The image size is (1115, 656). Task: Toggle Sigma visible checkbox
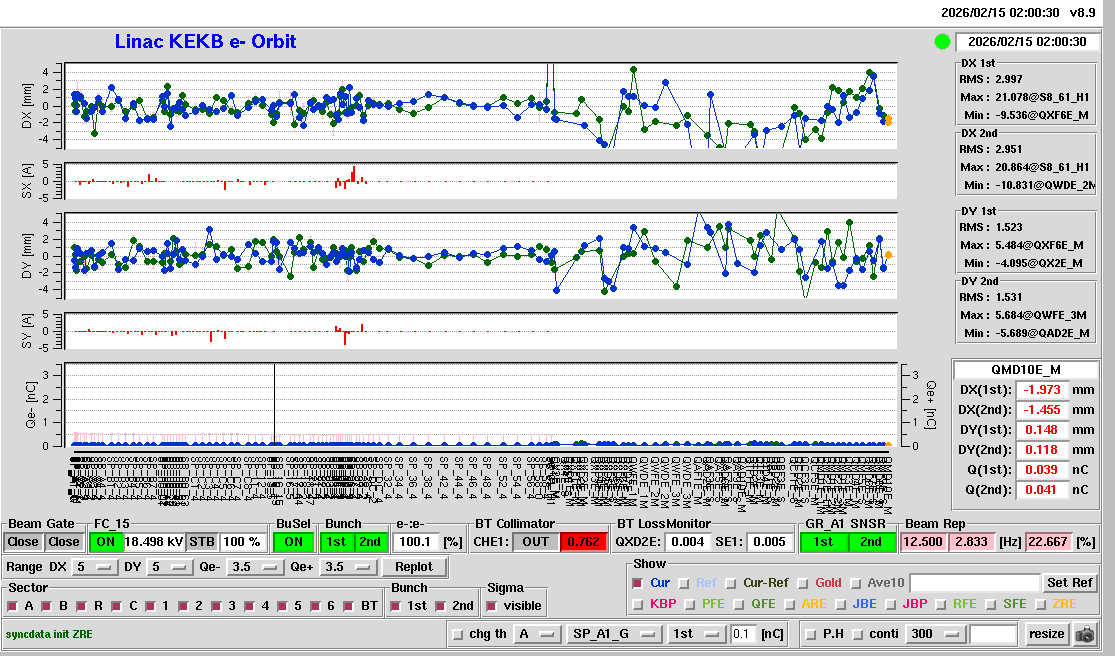(491, 606)
